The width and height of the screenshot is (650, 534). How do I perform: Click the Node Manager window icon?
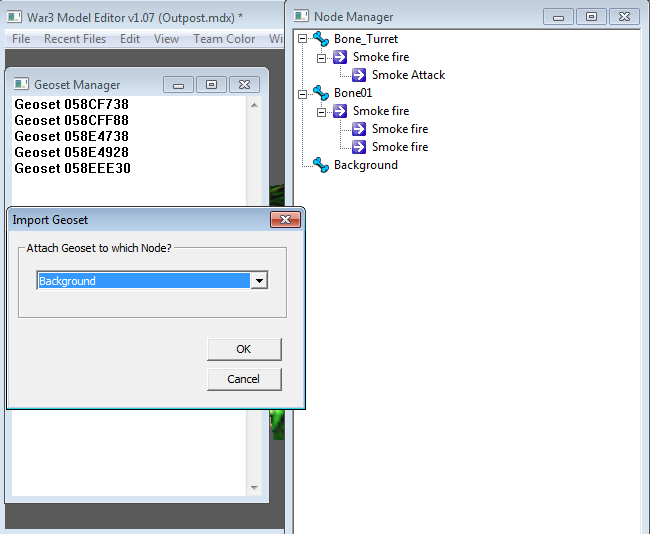301,16
